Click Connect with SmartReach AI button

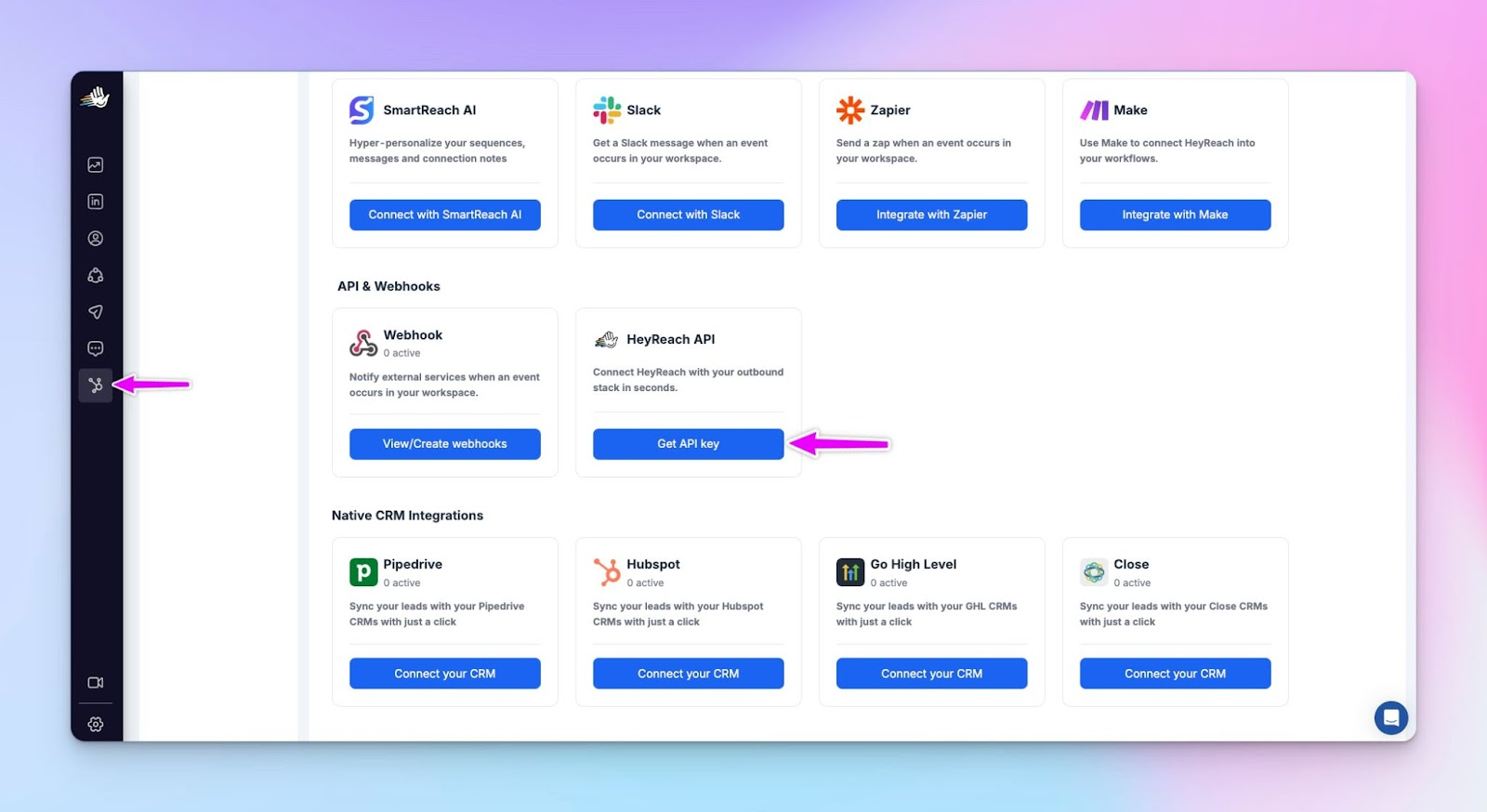tap(445, 215)
